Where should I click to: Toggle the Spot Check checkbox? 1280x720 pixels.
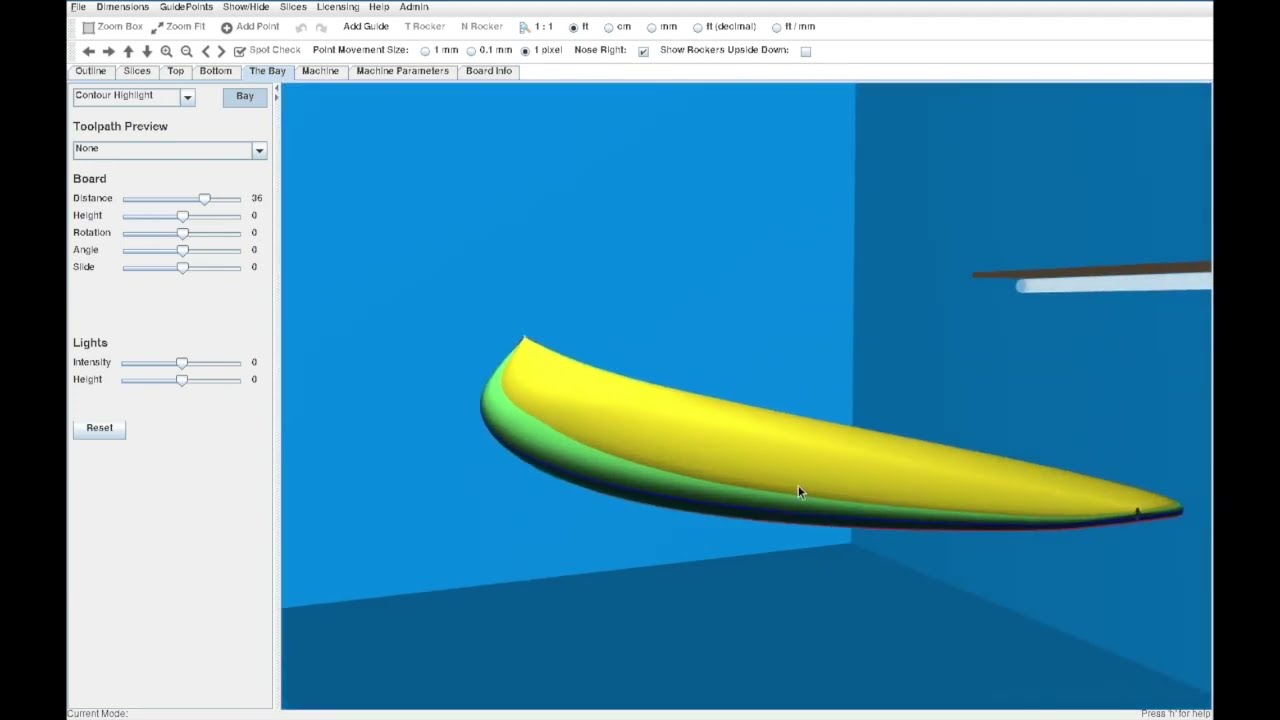[240, 51]
